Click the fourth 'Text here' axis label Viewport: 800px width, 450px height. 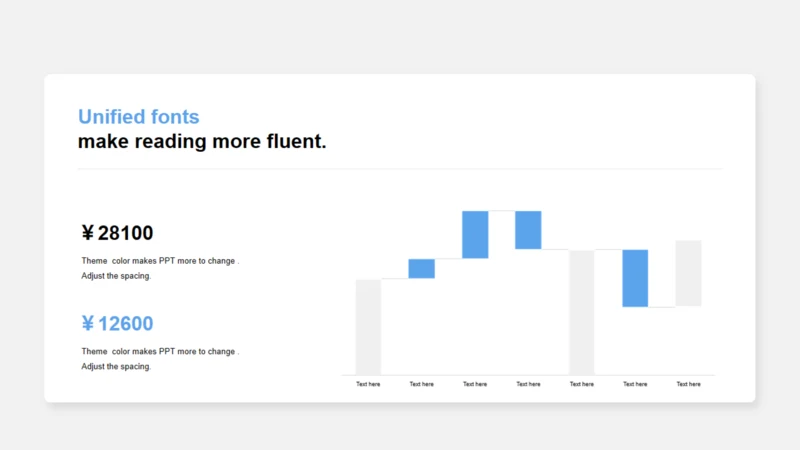[528, 384]
